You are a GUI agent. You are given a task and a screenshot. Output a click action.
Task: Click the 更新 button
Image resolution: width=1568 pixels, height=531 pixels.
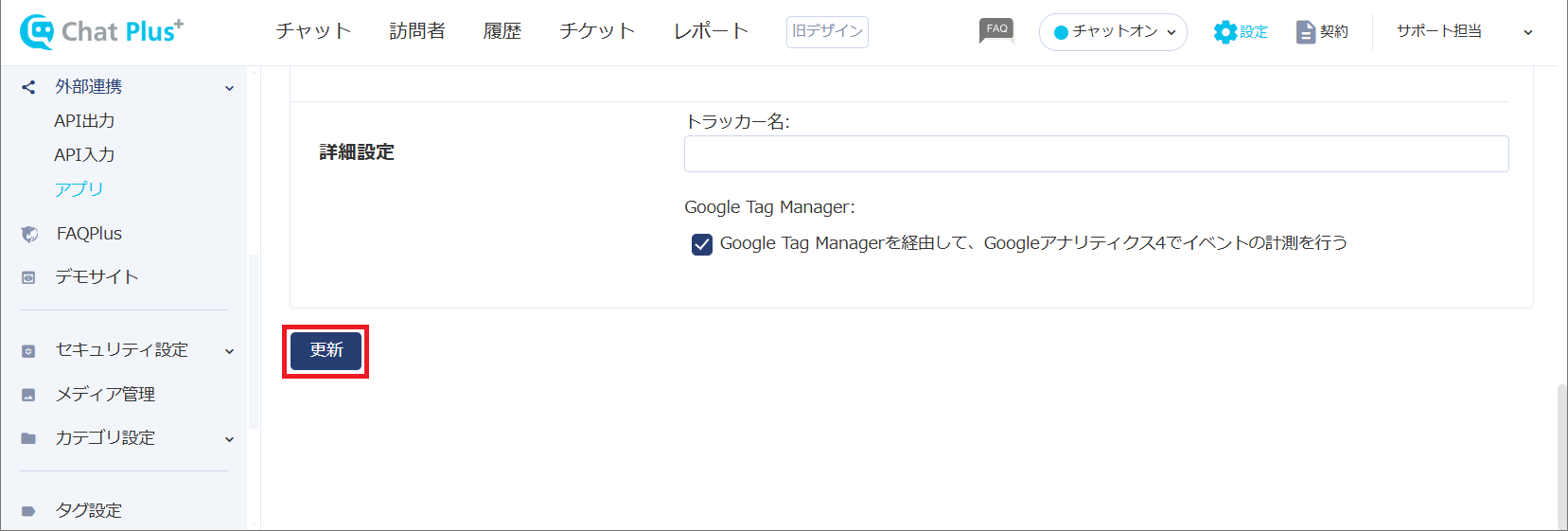[326, 350]
